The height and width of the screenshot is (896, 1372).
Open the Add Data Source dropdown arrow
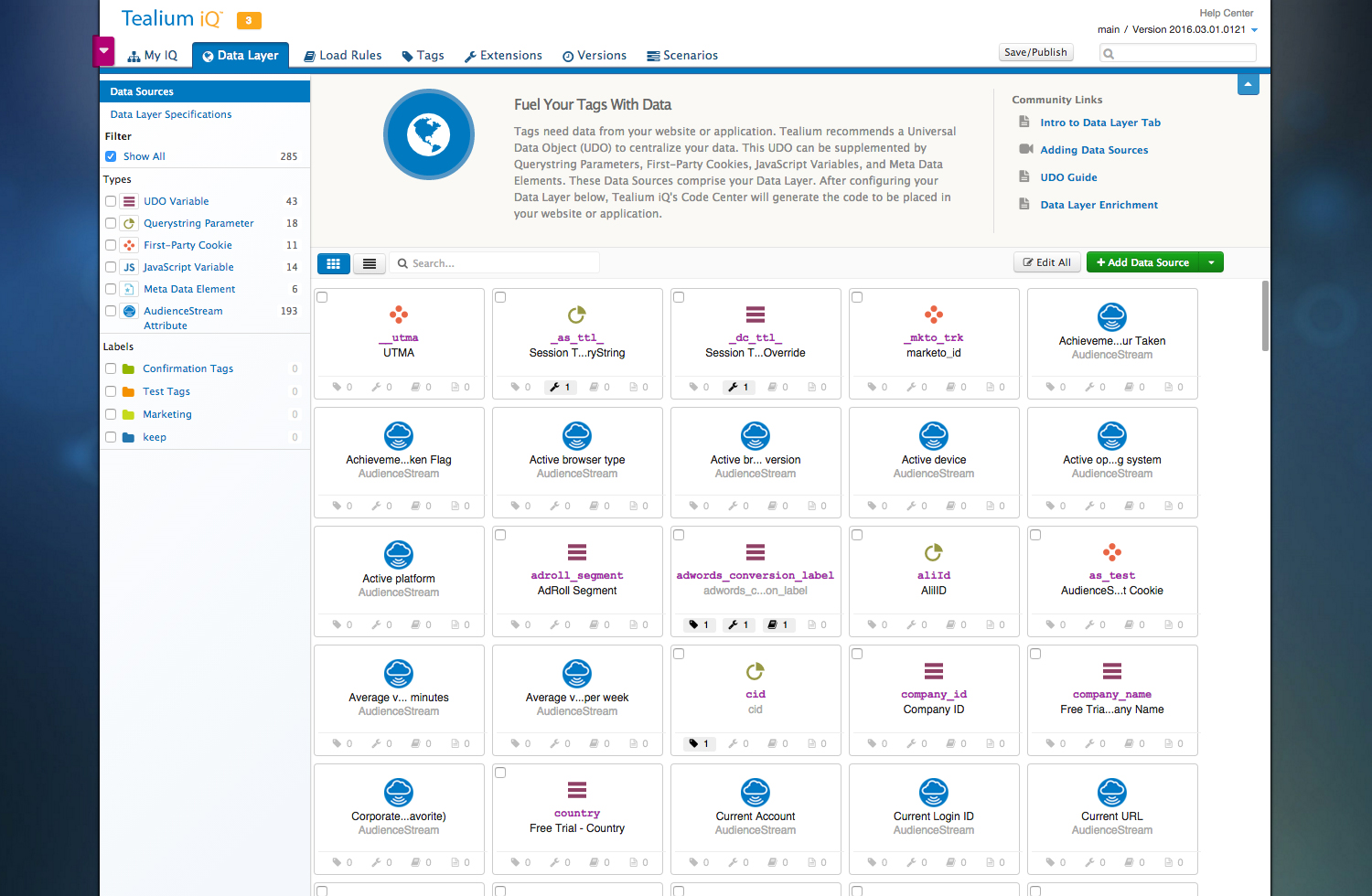click(1211, 262)
